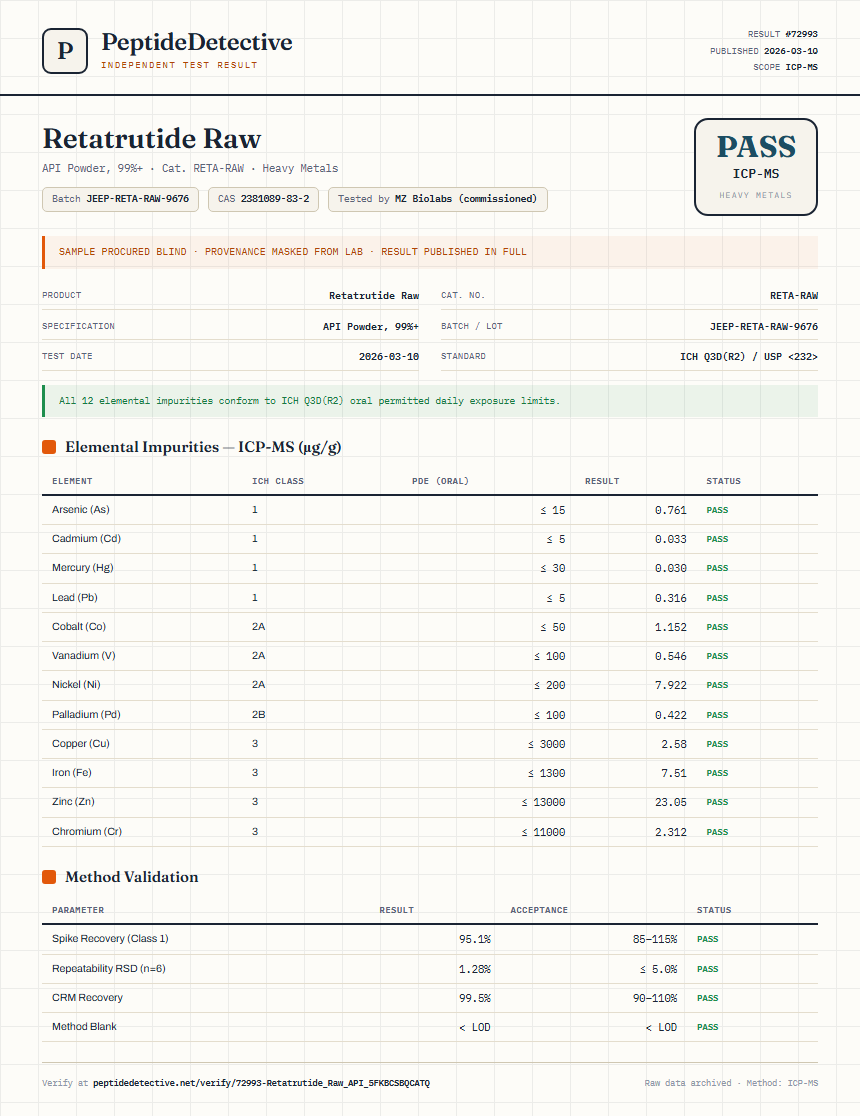Image resolution: width=860 pixels, height=1116 pixels.
Task: Open the peptidedetective.net verify link
Action: 261,1083
